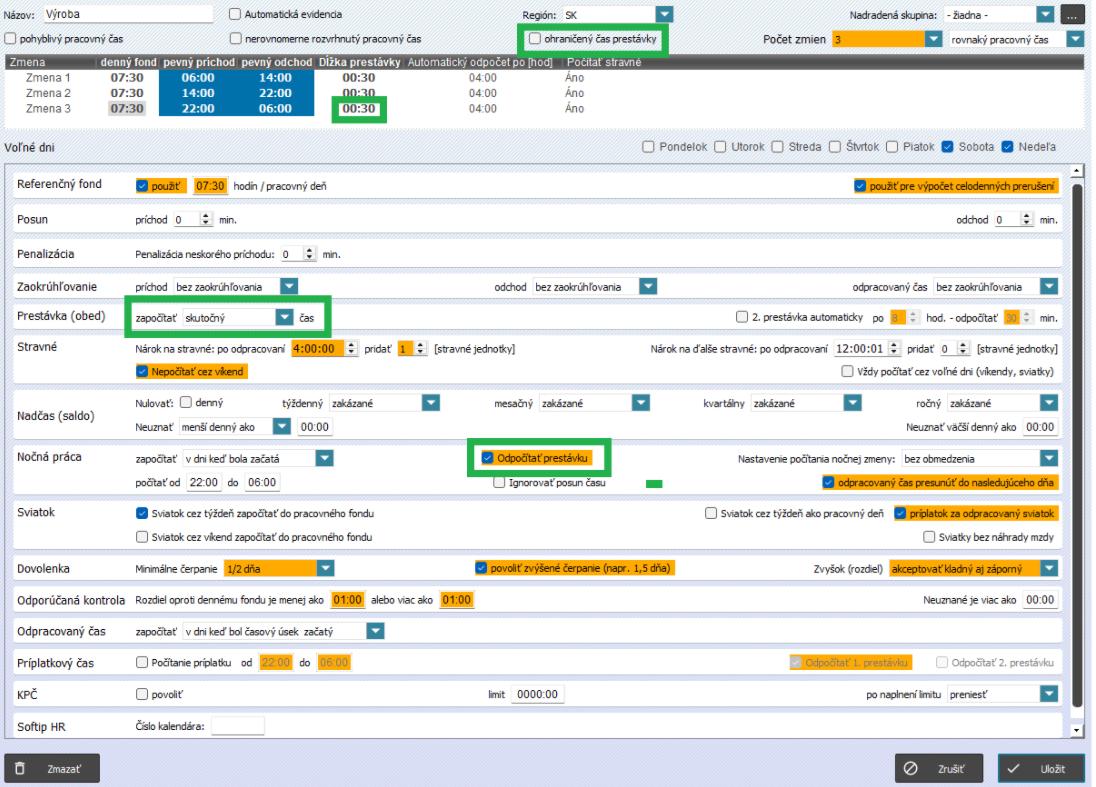Click the Posun príchod minutes stepper
Image resolution: width=1096 pixels, height=787 pixels.
207,217
